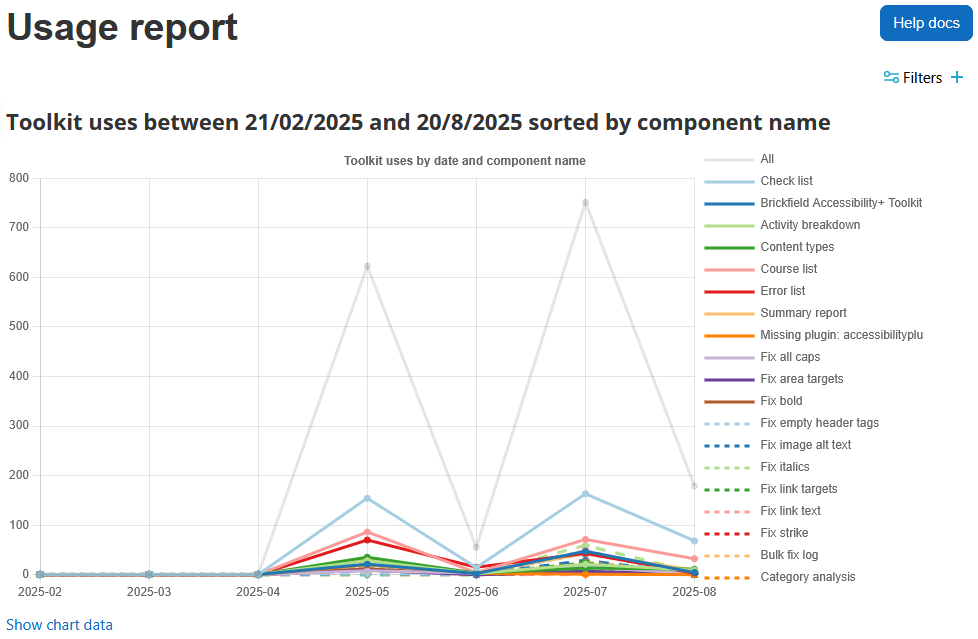
Task: Click the 'Fix all caps' legend color line
Action: 729,358
